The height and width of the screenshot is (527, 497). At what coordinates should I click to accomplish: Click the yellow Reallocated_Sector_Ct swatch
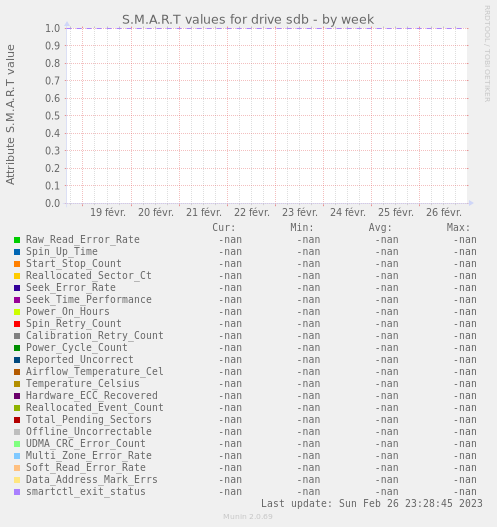coord(17,276)
